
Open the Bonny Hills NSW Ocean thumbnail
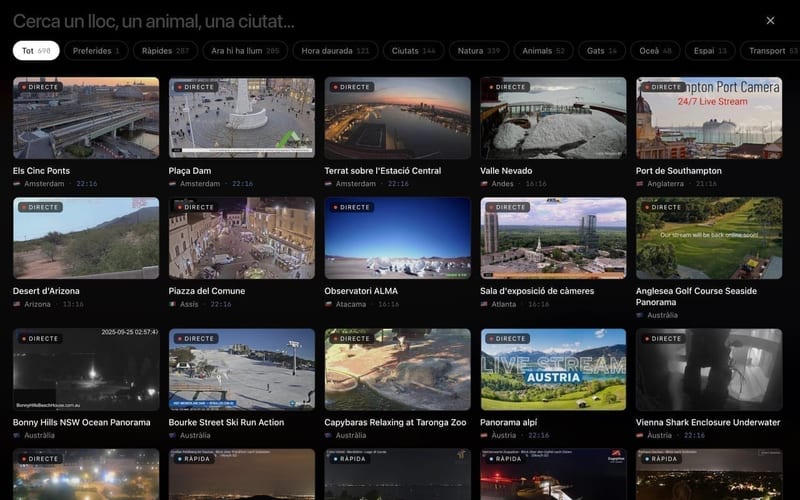point(86,369)
